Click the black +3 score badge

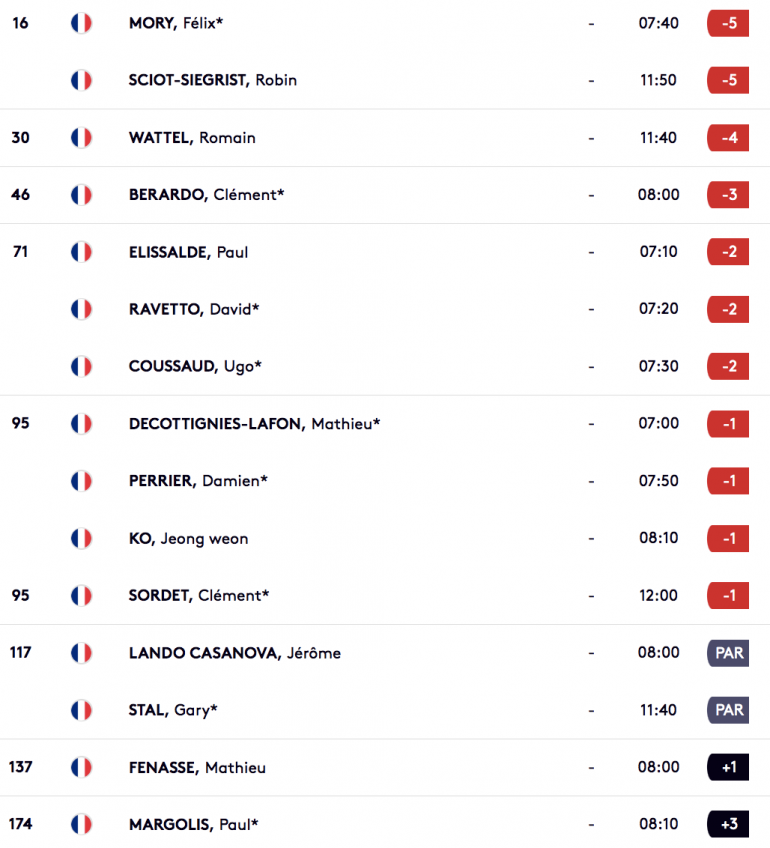(728, 824)
